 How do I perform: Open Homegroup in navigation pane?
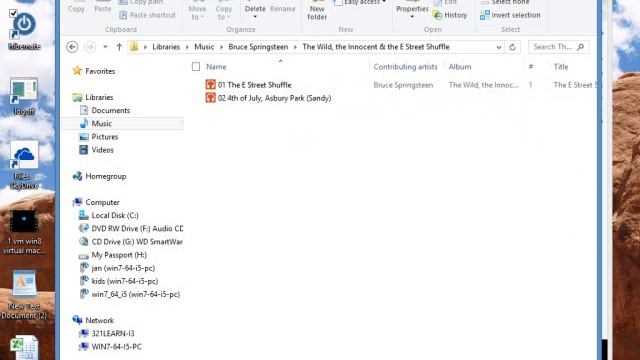click(106, 176)
